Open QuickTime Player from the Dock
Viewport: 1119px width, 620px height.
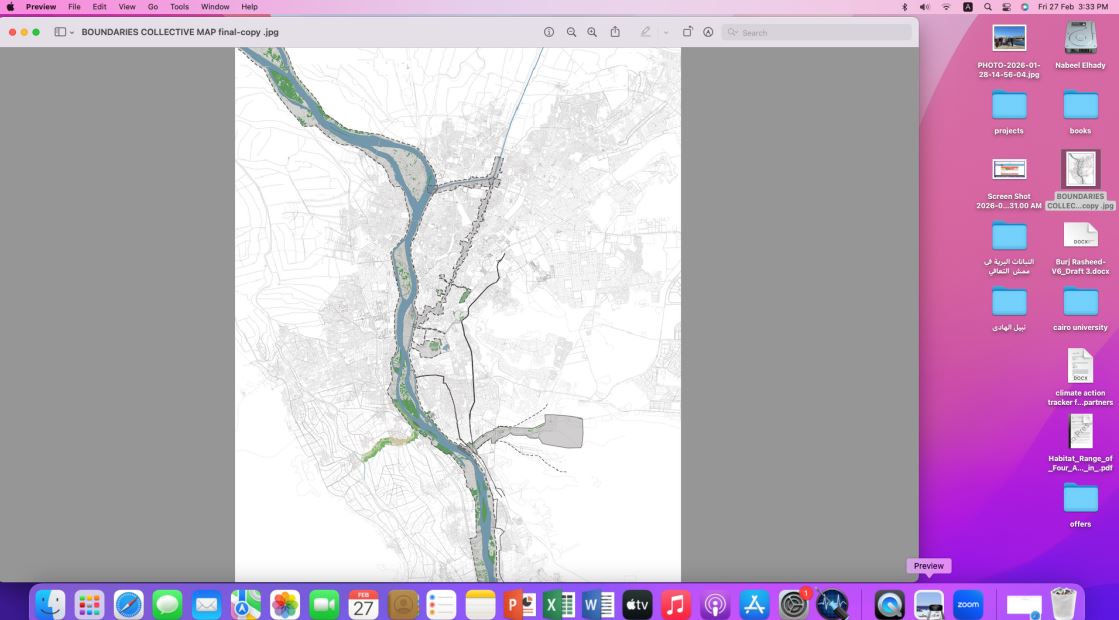(889, 605)
